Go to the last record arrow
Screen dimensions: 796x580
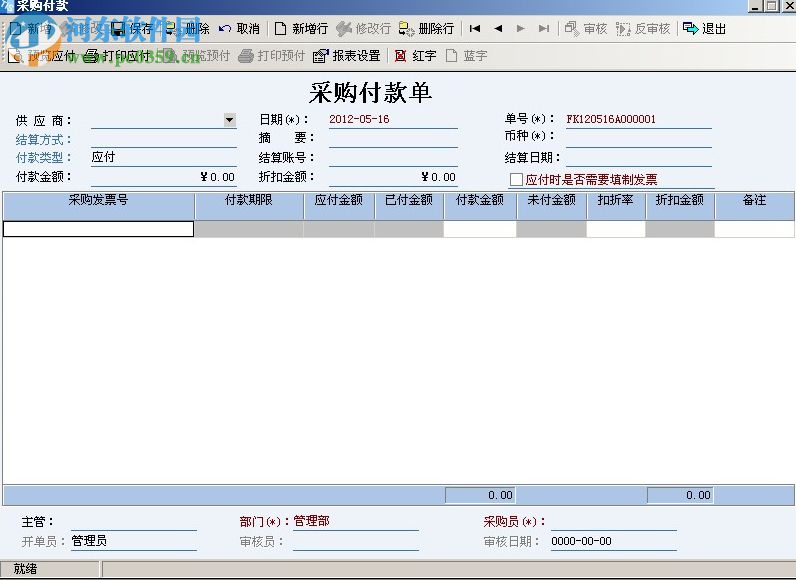(x=544, y=28)
